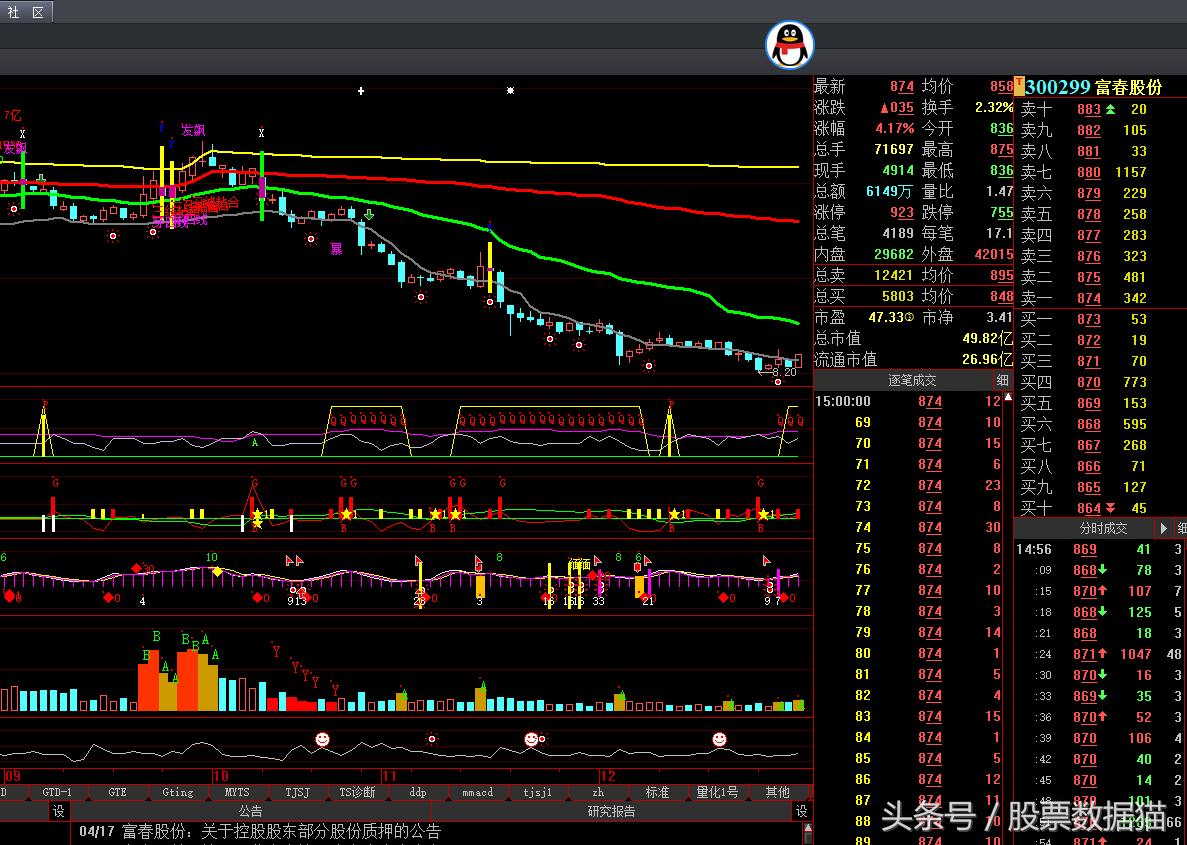
Task: Click the month 11 marker on the time axis
Action: [x=388, y=776]
